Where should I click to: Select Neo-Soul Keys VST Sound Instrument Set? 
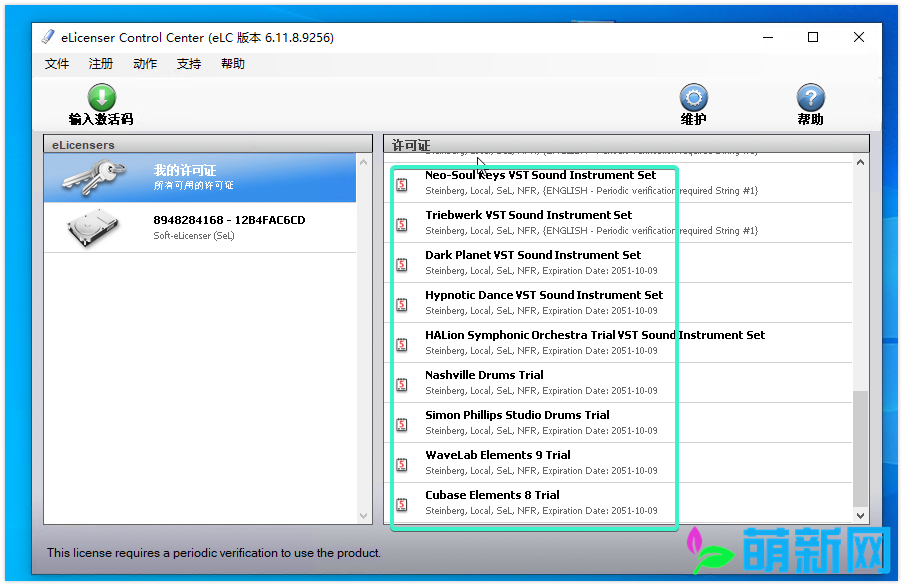coord(619,182)
